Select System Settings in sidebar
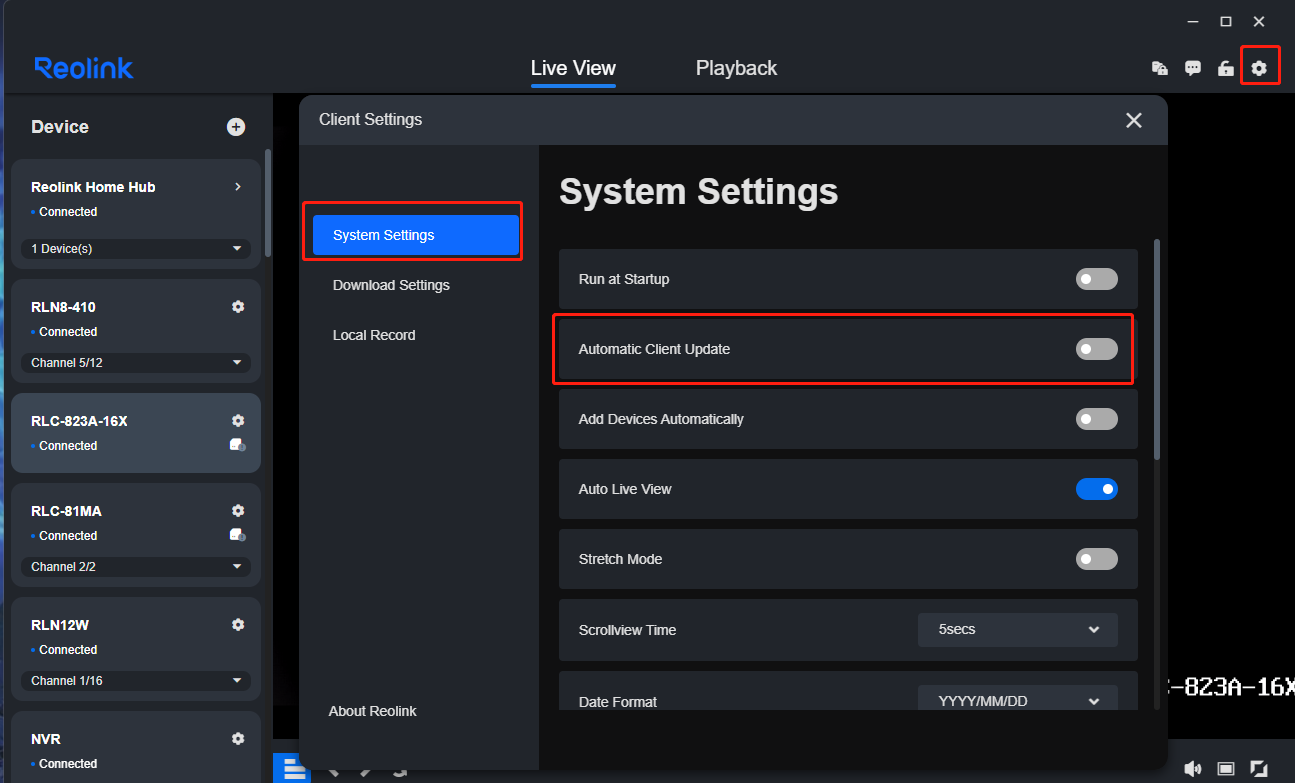 coord(416,235)
